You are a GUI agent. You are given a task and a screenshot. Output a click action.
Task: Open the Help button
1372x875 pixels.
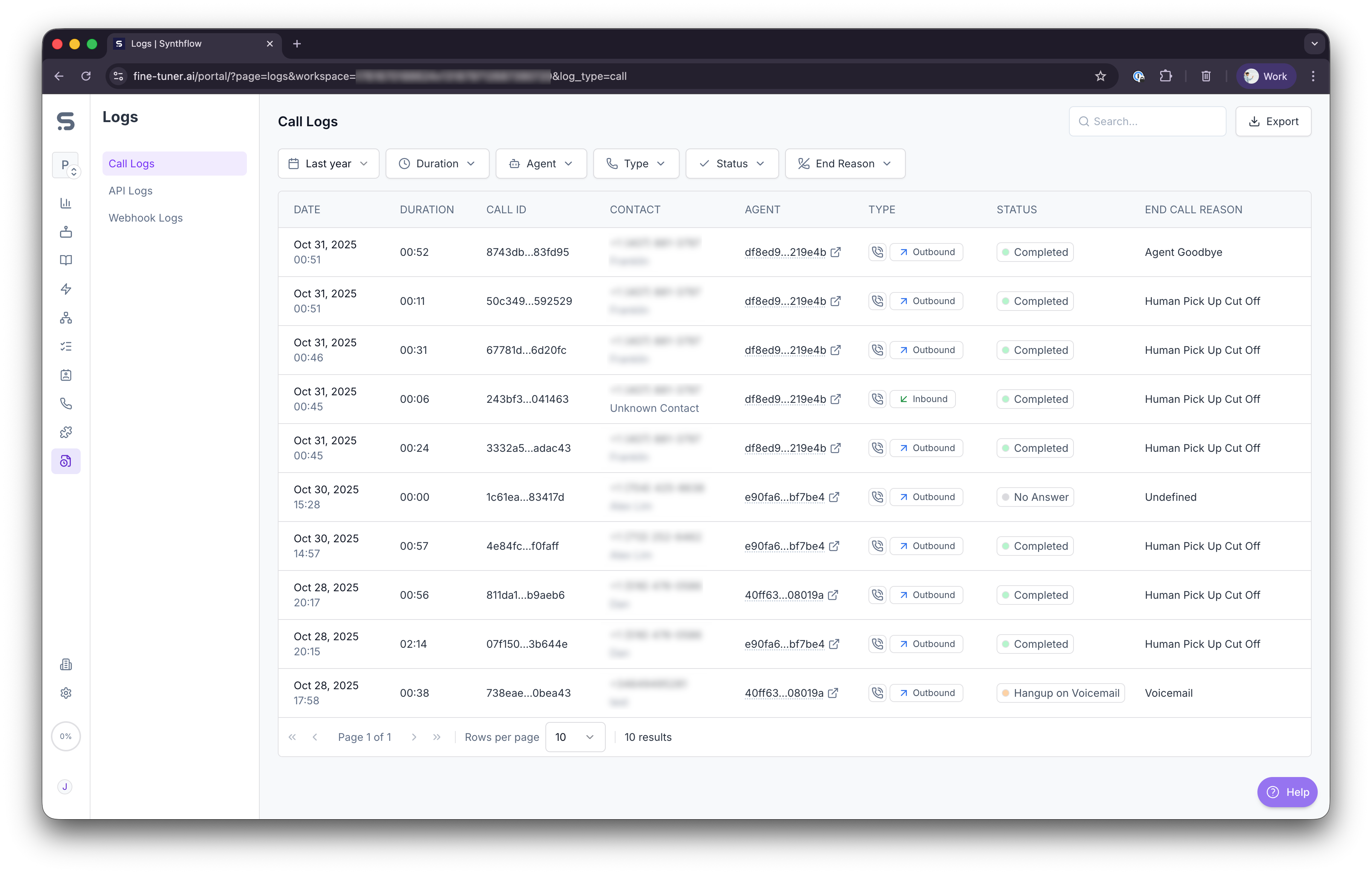tap(1286, 792)
